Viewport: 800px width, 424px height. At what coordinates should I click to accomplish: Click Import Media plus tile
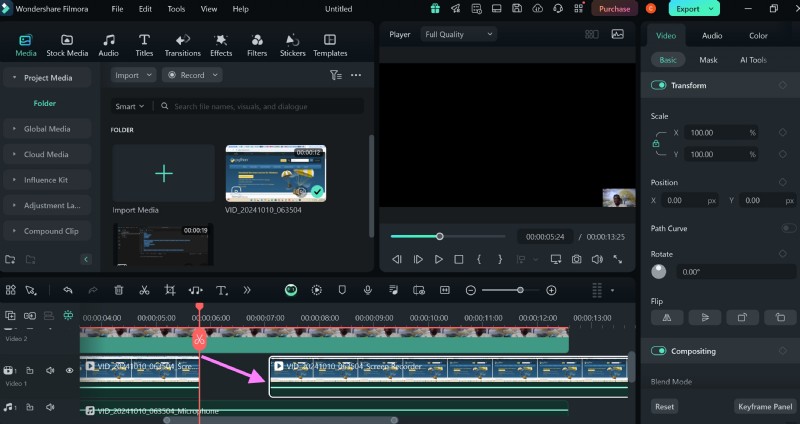click(163, 173)
